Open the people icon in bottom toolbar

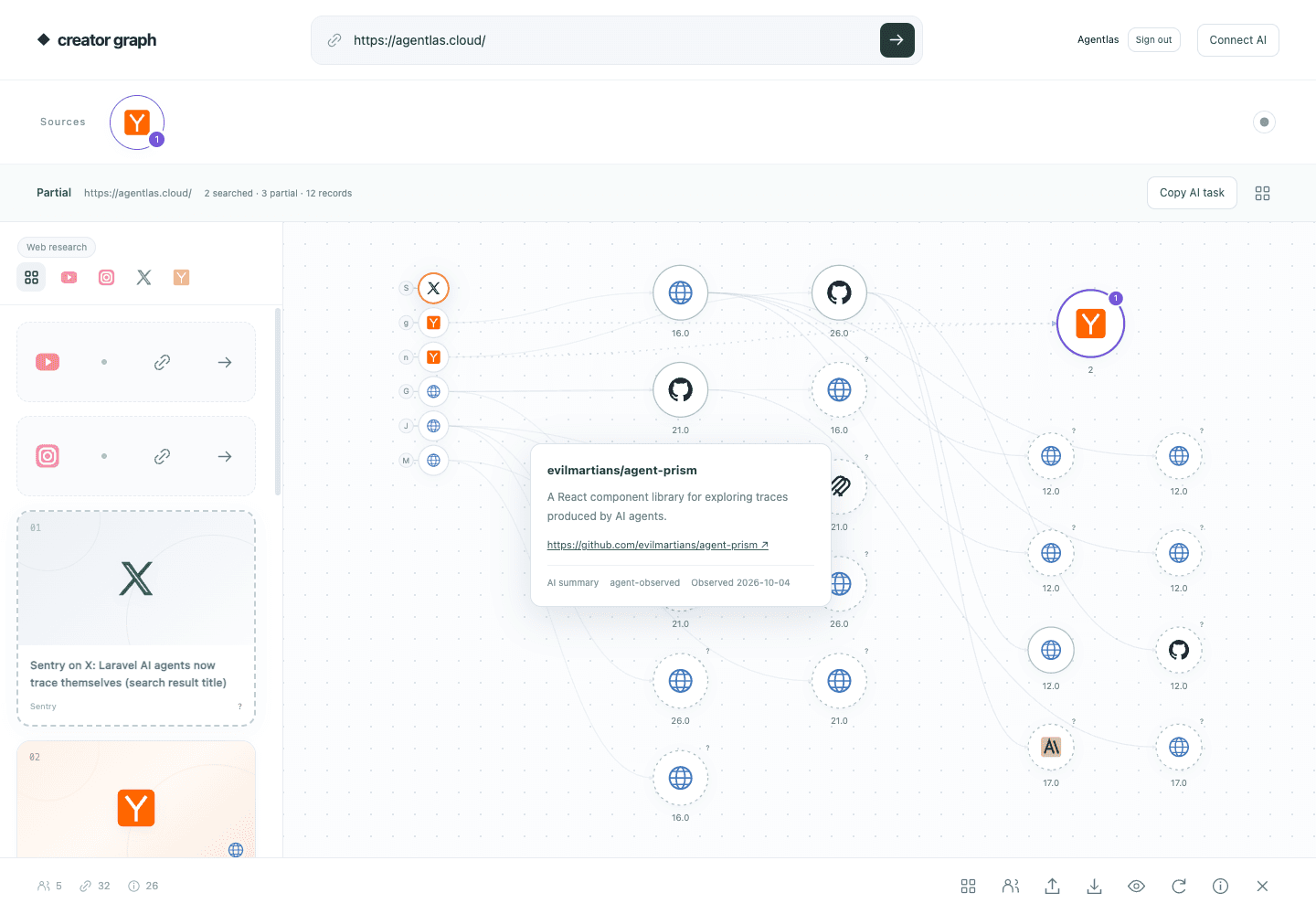[1011, 886]
